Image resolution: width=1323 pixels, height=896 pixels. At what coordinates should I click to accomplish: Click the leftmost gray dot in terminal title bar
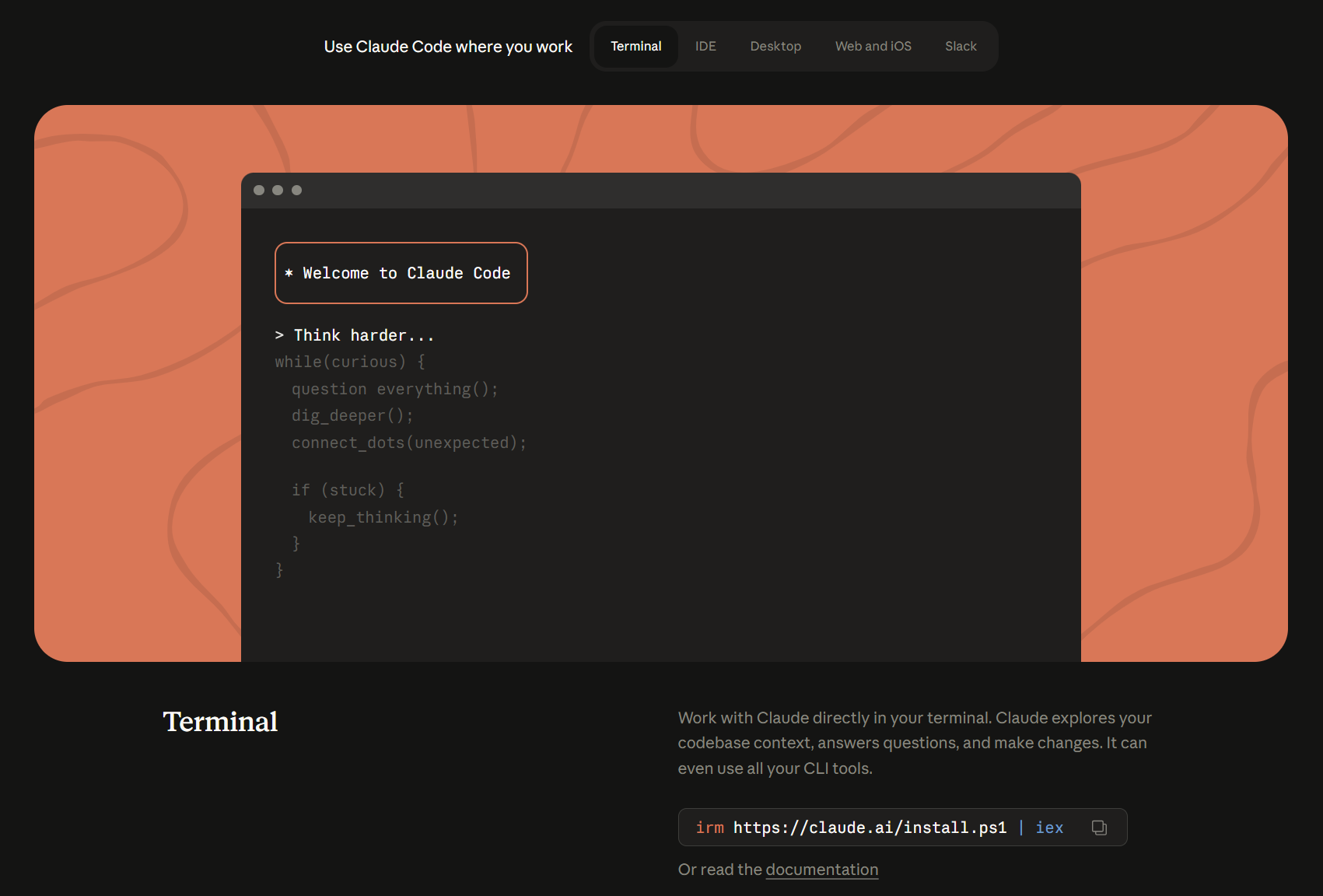tap(259, 191)
